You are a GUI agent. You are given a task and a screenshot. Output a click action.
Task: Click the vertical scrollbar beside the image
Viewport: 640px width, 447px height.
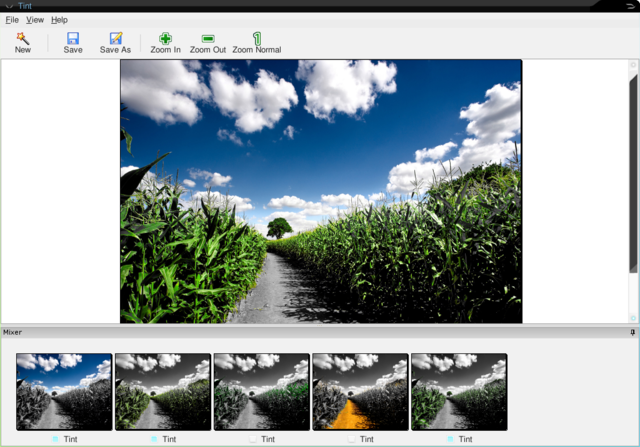633,173
